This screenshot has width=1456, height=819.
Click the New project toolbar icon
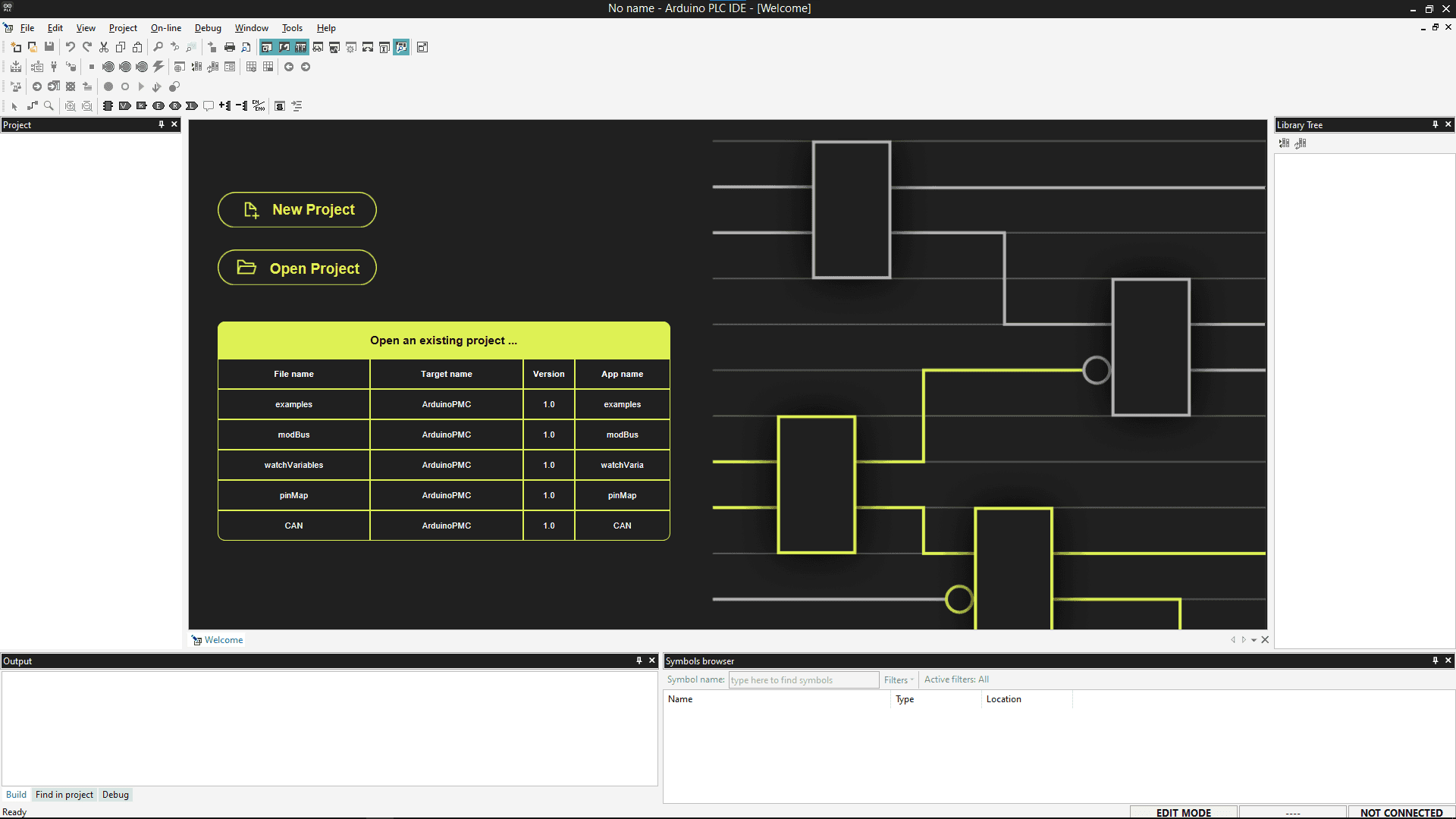[x=16, y=47]
